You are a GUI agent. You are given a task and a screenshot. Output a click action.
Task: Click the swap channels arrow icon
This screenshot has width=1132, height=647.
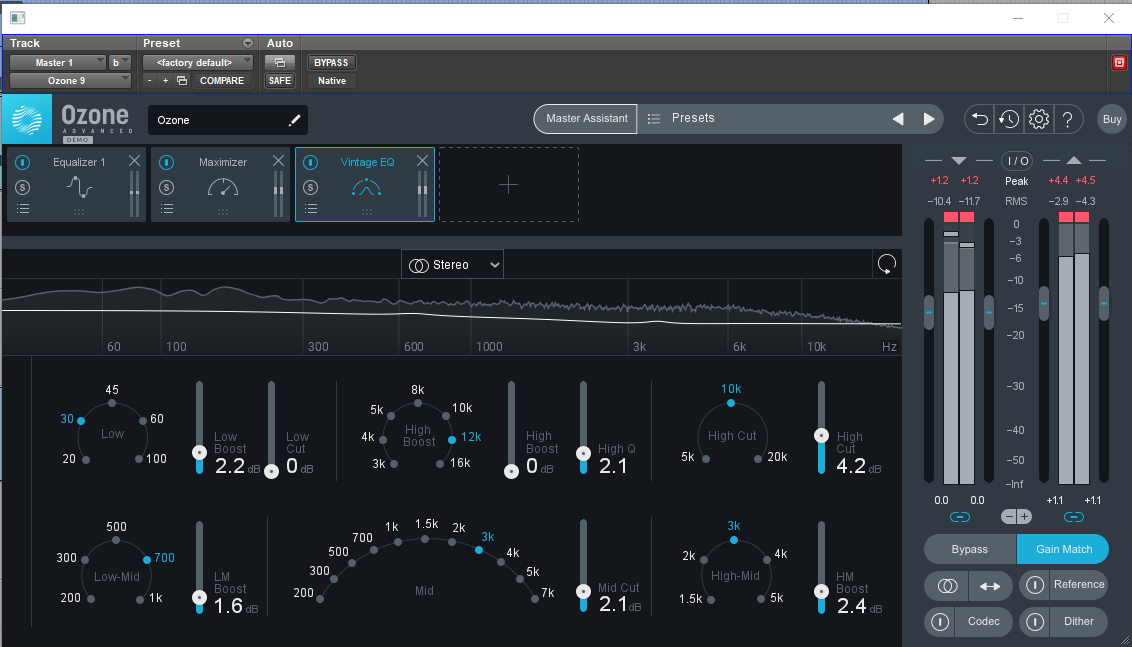point(990,585)
